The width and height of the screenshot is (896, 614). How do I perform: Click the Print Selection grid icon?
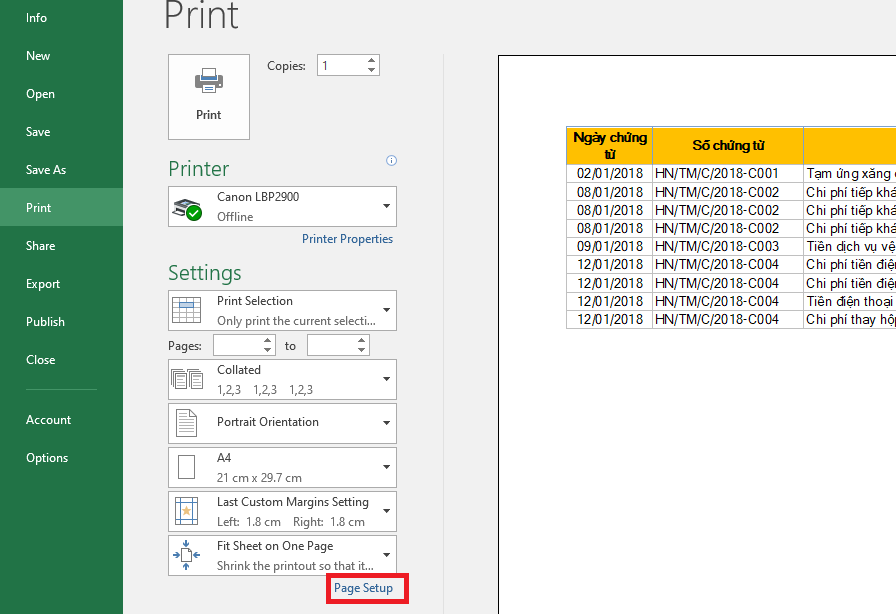point(187,310)
